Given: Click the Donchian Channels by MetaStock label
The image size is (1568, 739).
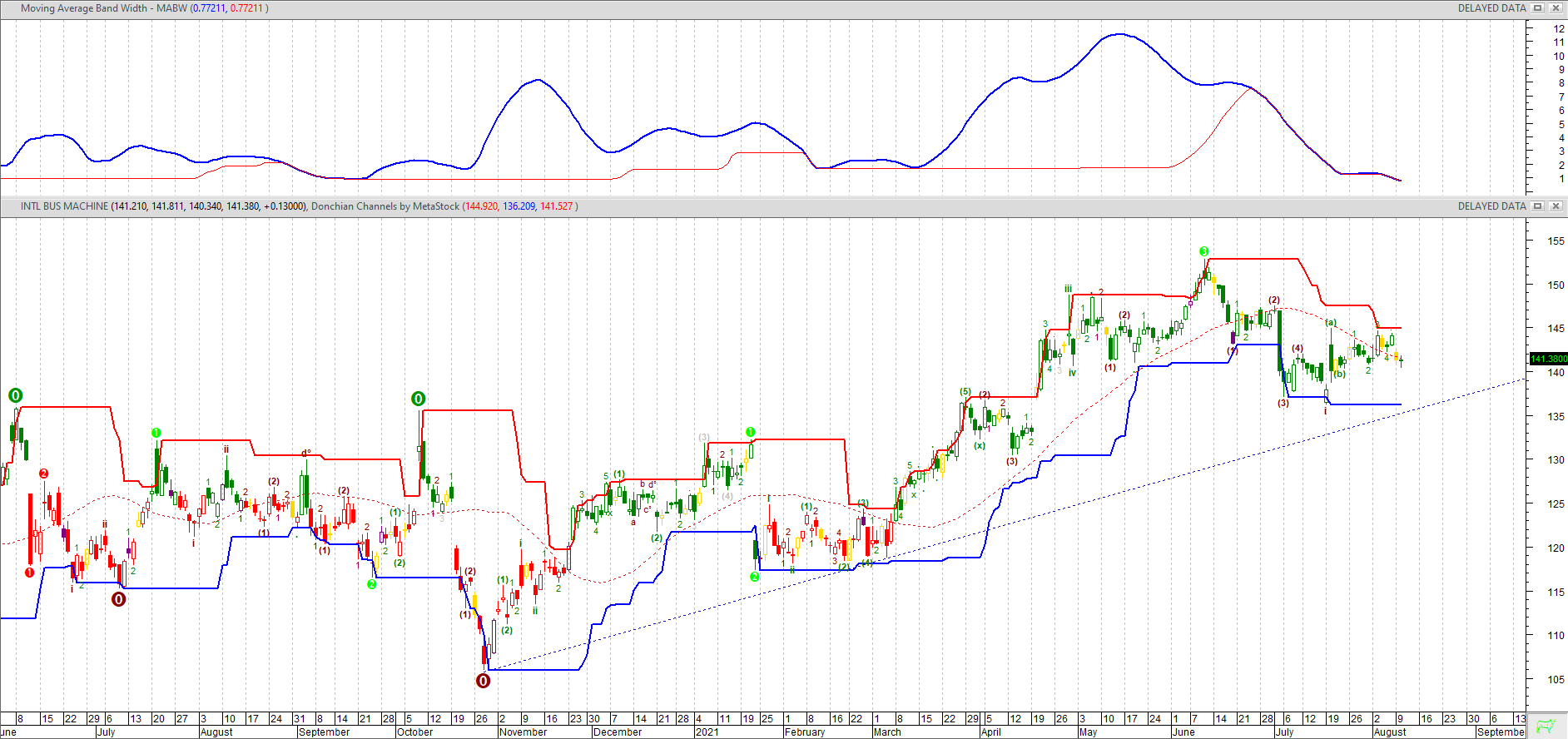Looking at the screenshot, I should point(385,206).
